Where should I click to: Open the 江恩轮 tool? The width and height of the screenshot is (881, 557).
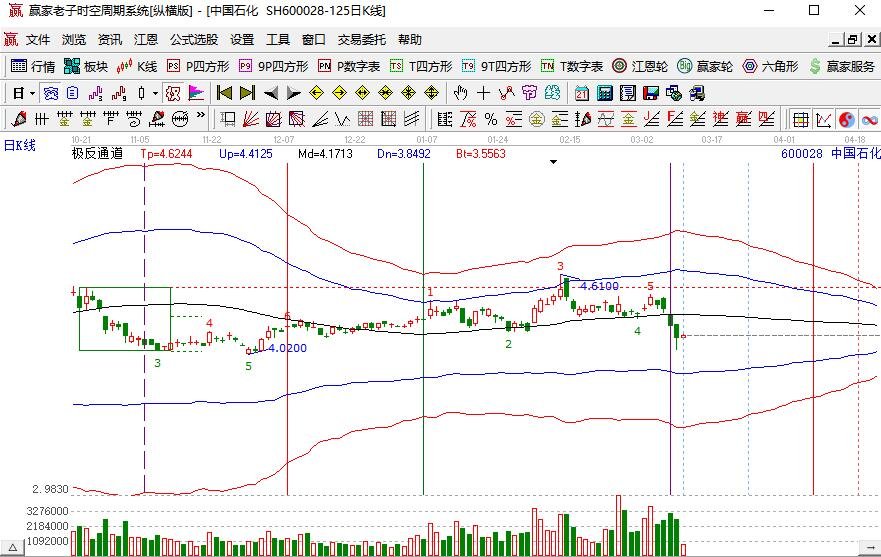tap(639, 66)
